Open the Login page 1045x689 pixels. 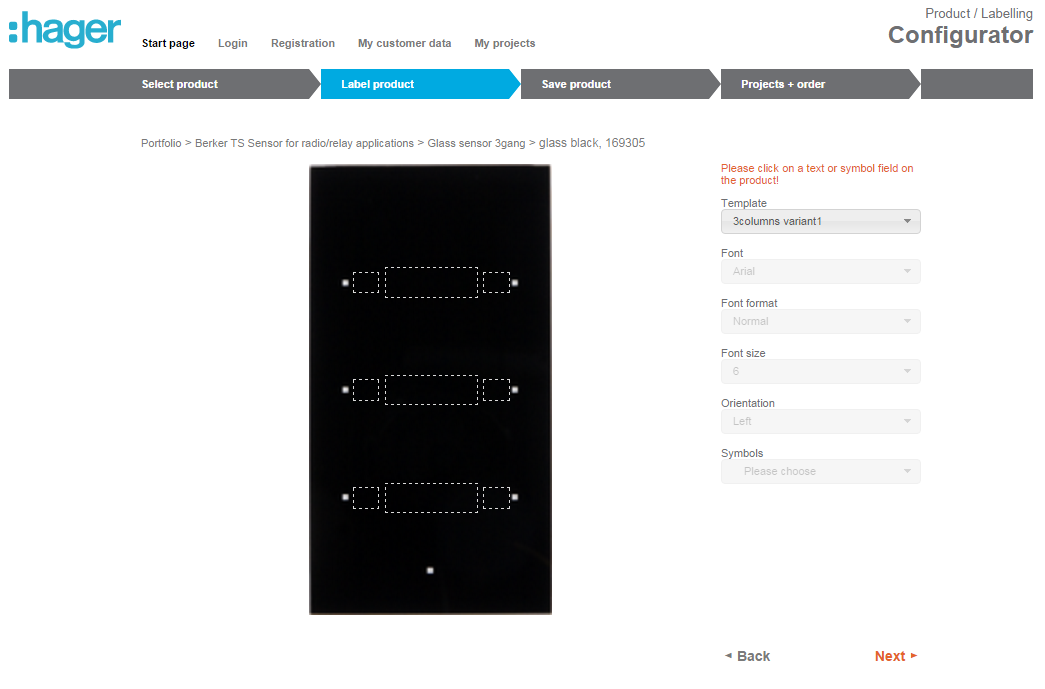coord(233,43)
